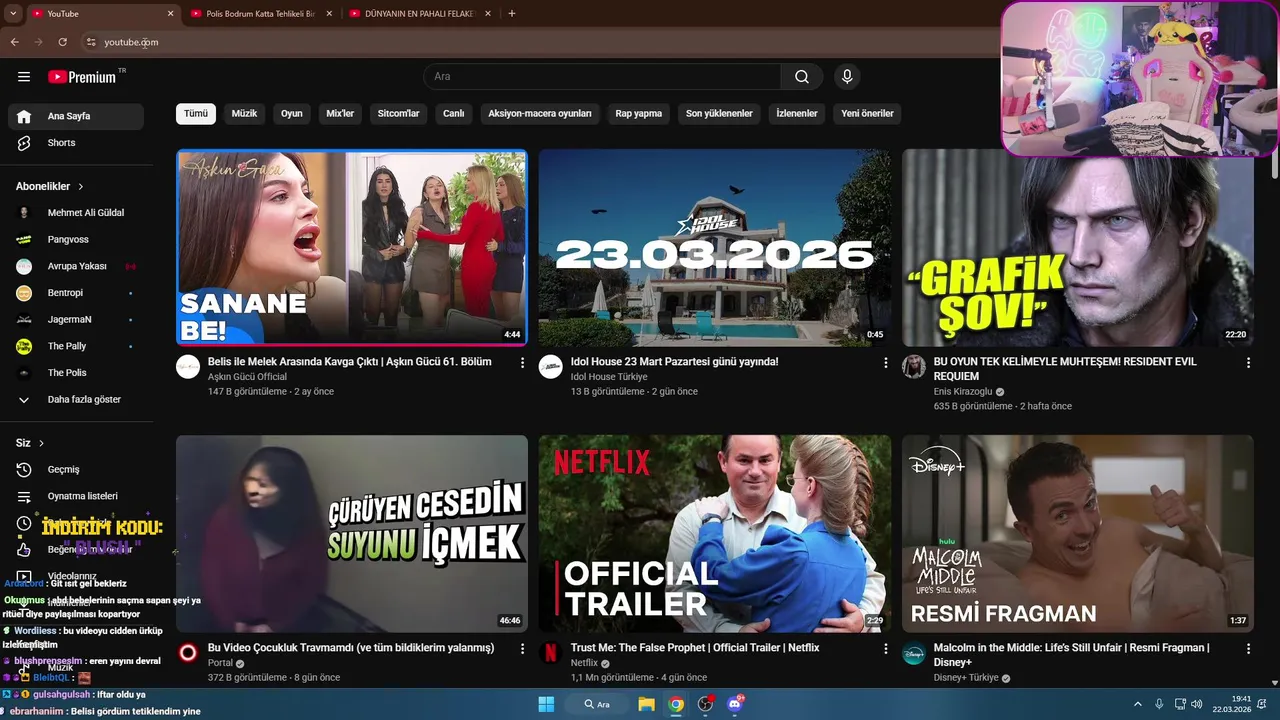Open Geçmiş history in sidebar

[x=76, y=469]
